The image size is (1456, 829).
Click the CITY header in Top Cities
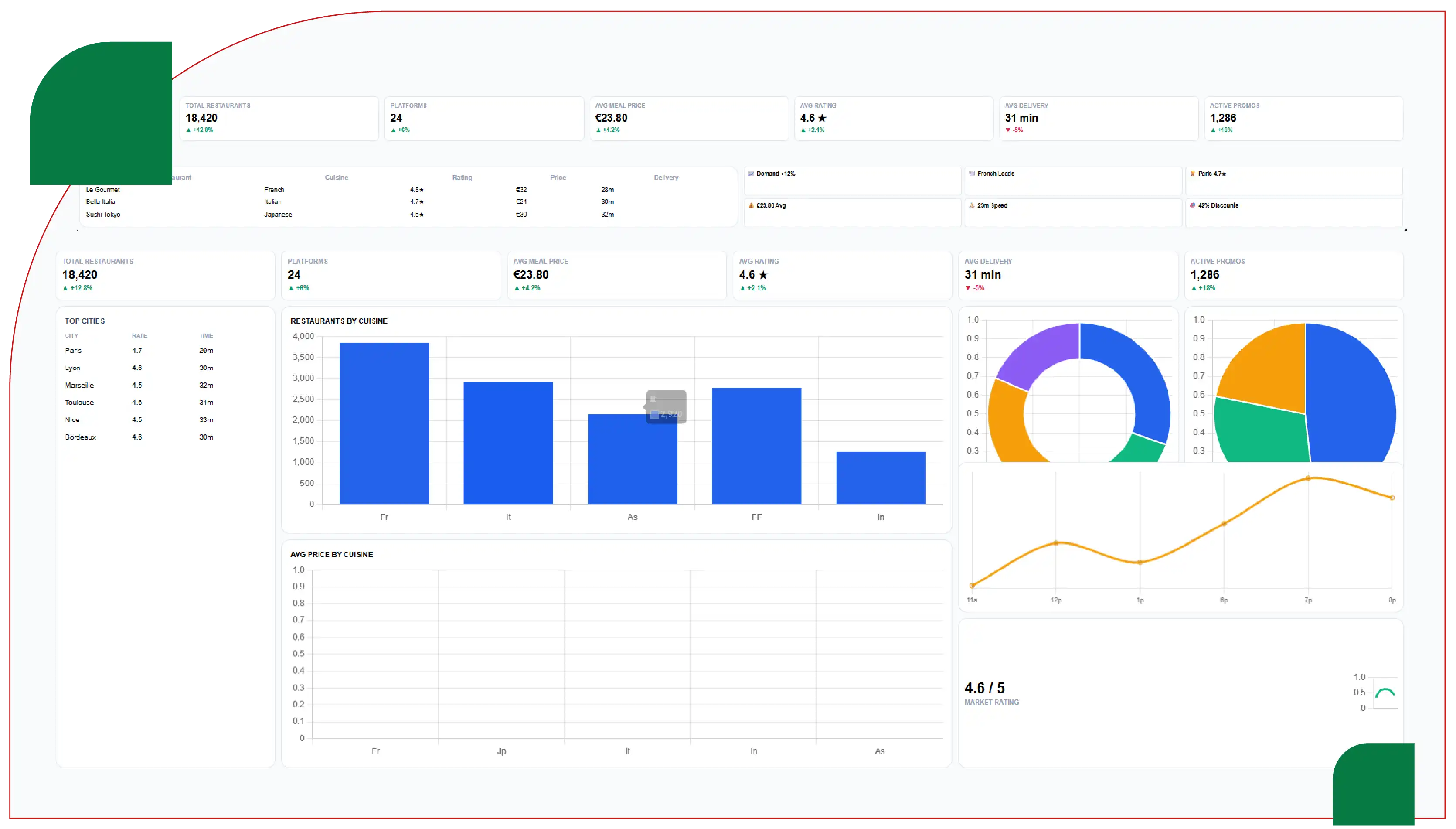(71, 336)
